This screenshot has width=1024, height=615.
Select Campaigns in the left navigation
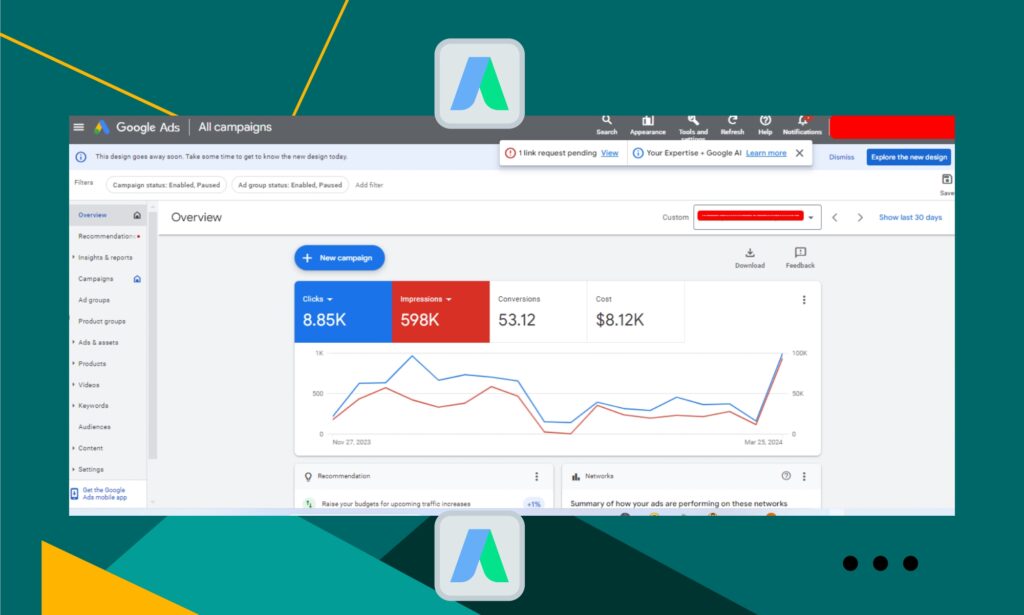pos(96,279)
